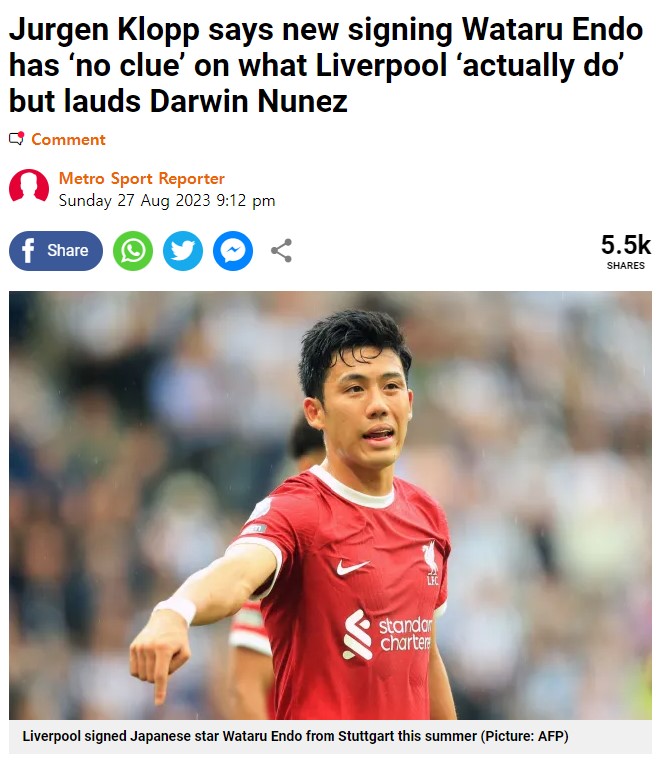
Task: Click the red author avatar icon
Action: pyautogui.click(x=29, y=187)
